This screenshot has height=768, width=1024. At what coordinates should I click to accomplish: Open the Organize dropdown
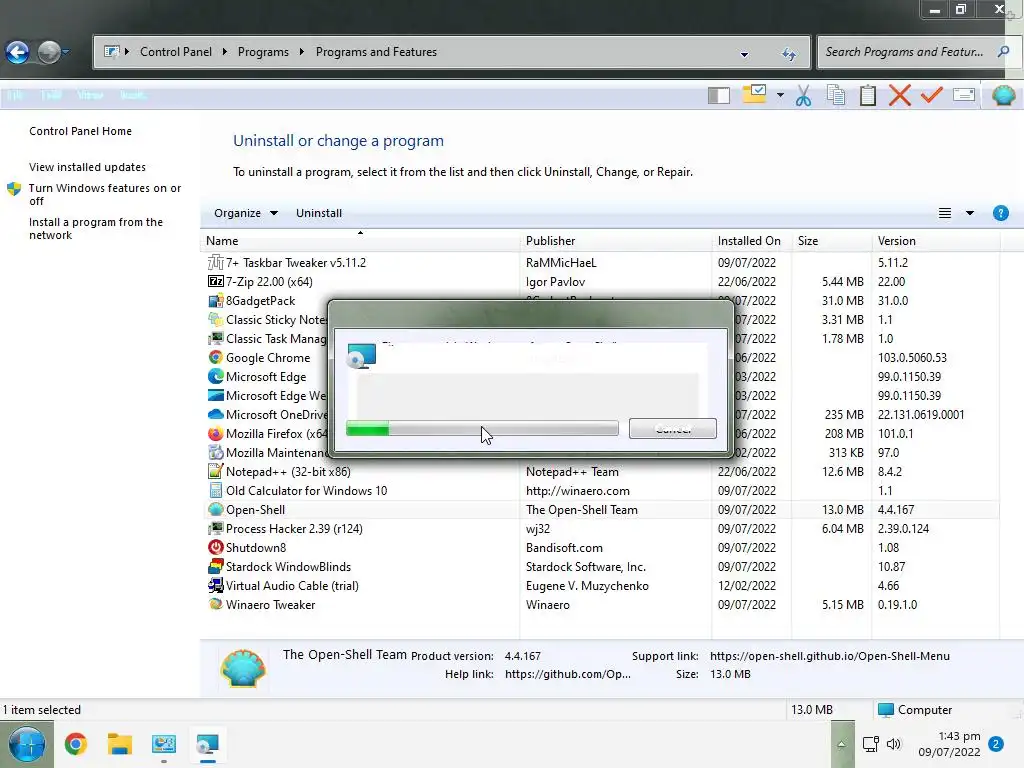tap(246, 213)
